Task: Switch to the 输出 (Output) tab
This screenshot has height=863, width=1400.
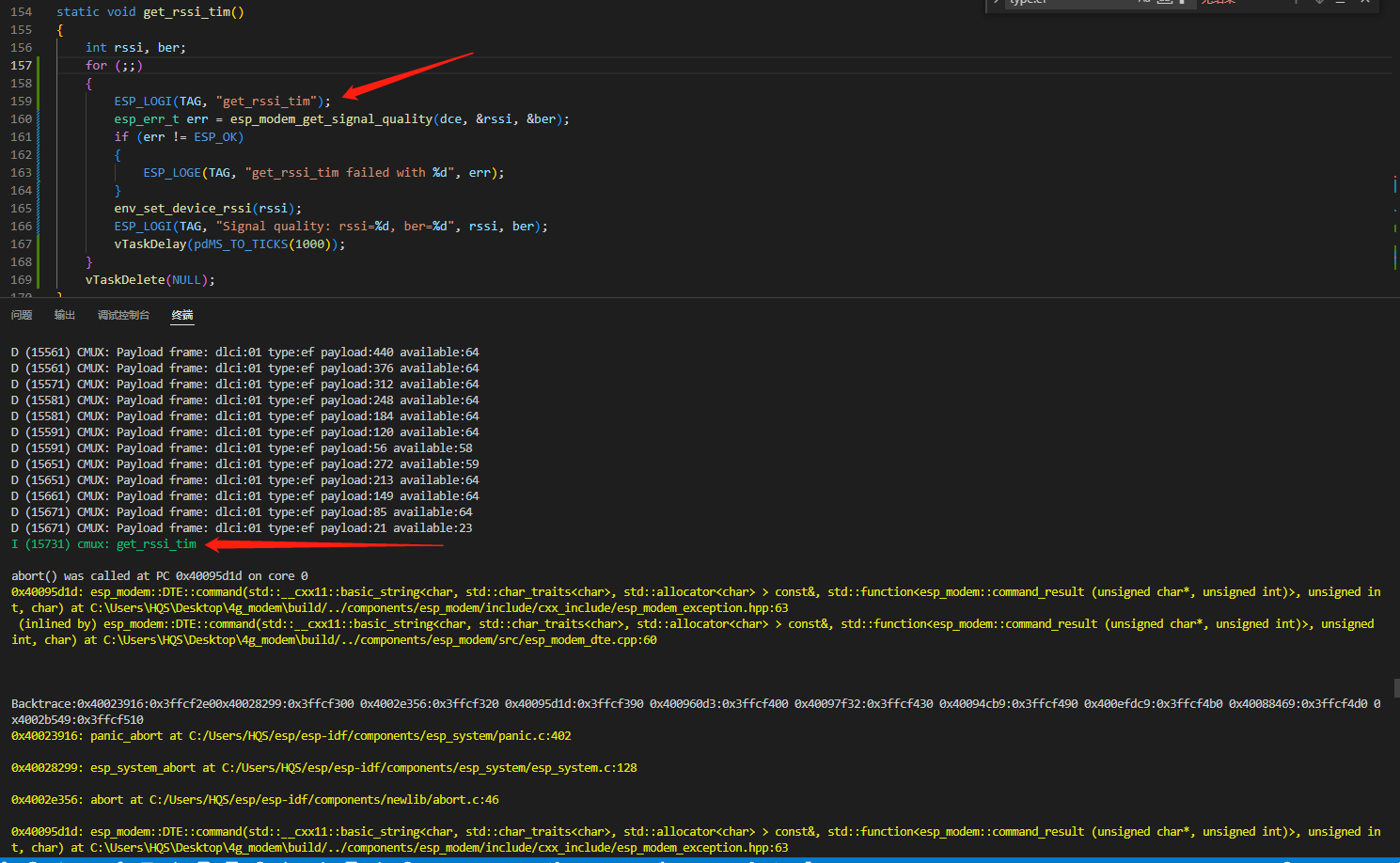Action: pos(64,315)
